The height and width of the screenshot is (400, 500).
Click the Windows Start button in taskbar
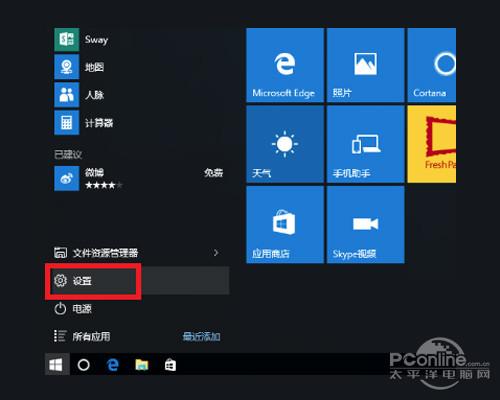pos(56,365)
